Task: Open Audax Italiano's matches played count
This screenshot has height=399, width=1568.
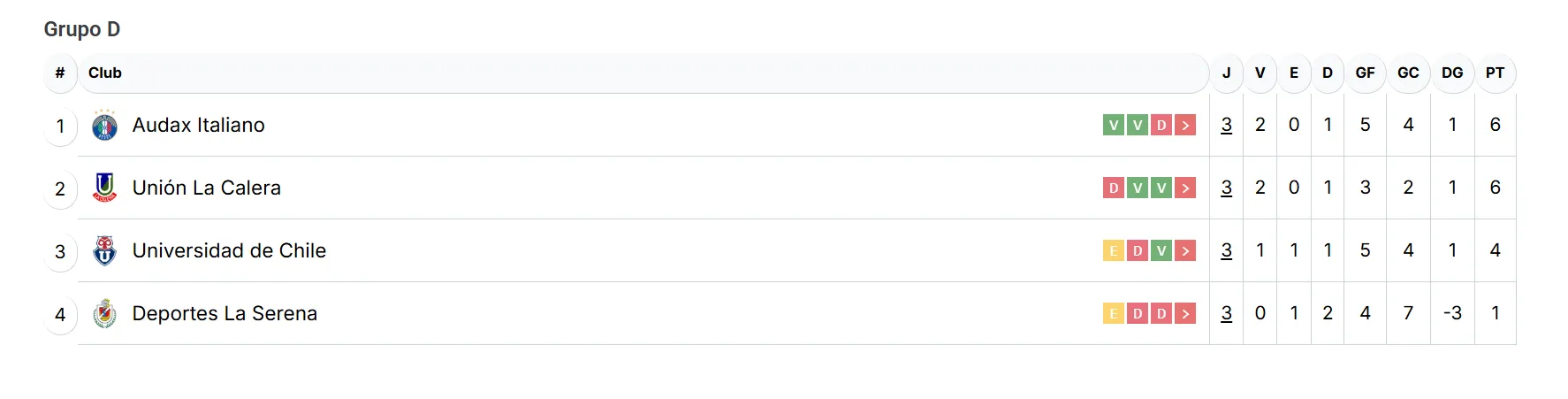Action: pyautogui.click(x=1226, y=126)
